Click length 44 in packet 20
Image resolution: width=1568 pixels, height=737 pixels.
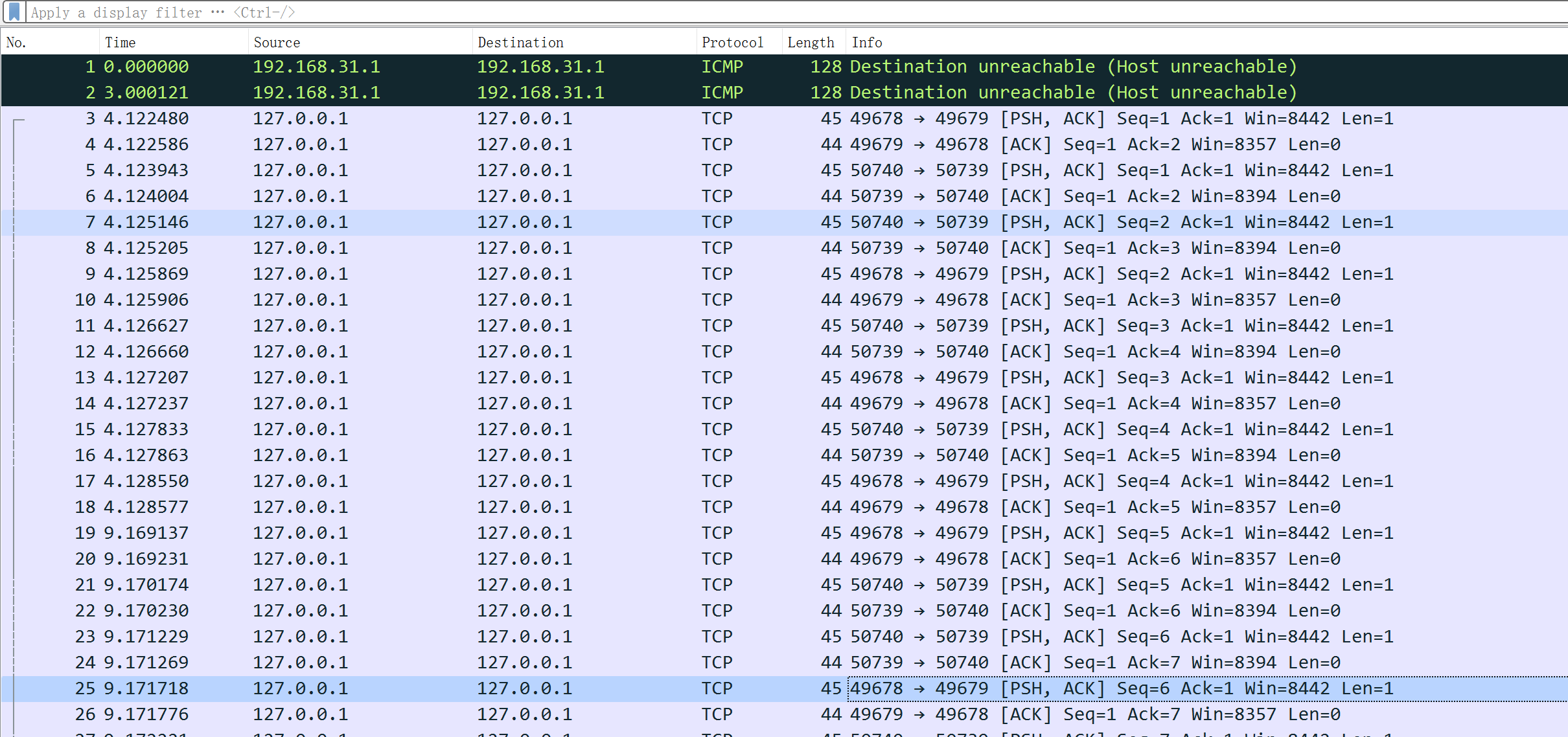(831, 559)
